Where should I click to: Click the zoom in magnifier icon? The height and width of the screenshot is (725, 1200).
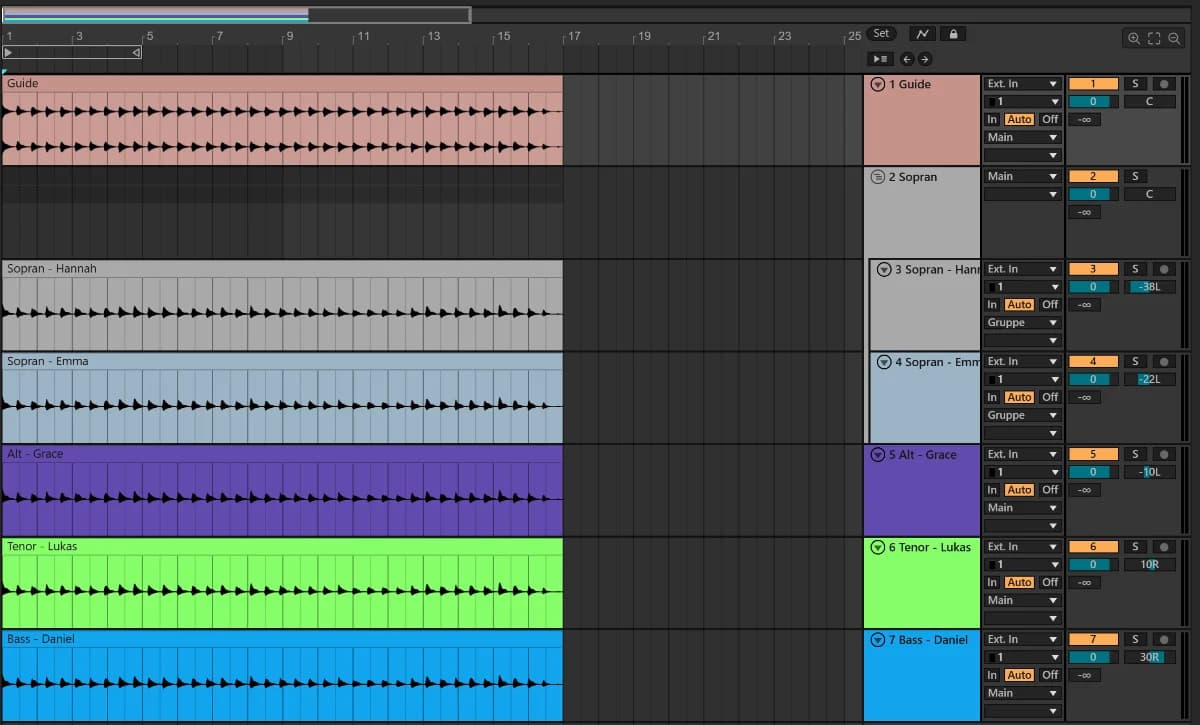pyautogui.click(x=1134, y=38)
